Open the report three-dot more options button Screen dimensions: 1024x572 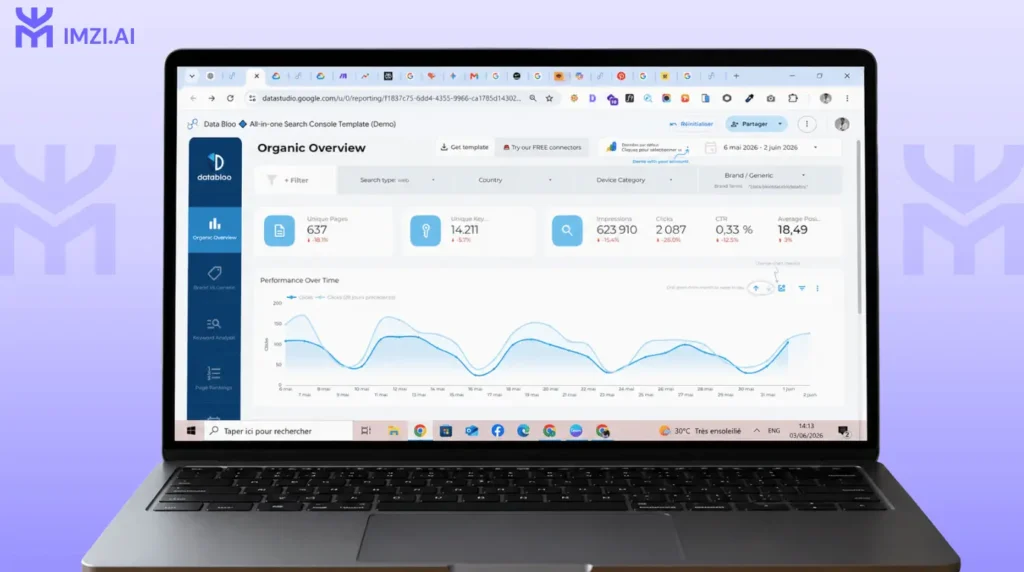click(807, 124)
